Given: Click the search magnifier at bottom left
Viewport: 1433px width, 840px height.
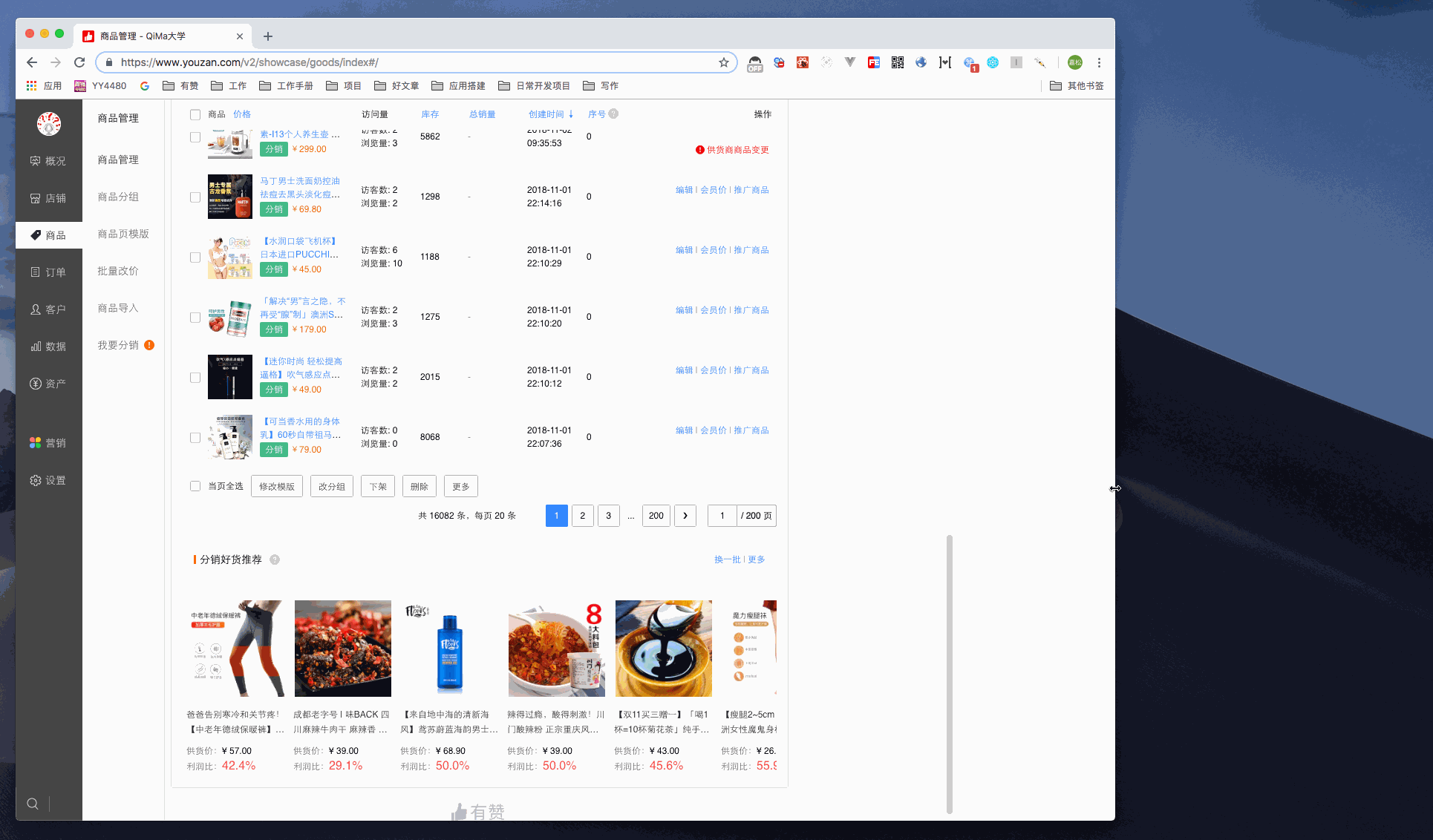Looking at the screenshot, I should 33,803.
